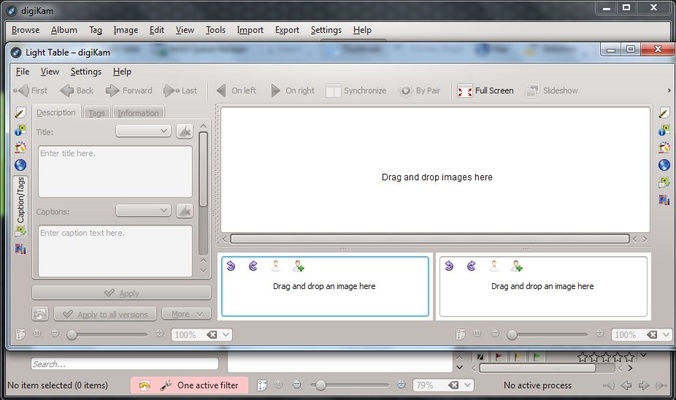Open Light Table Settings menu
Image resolution: width=676 pixels, height=400 pixels.
pyautogui.click(x=86, y=72)
